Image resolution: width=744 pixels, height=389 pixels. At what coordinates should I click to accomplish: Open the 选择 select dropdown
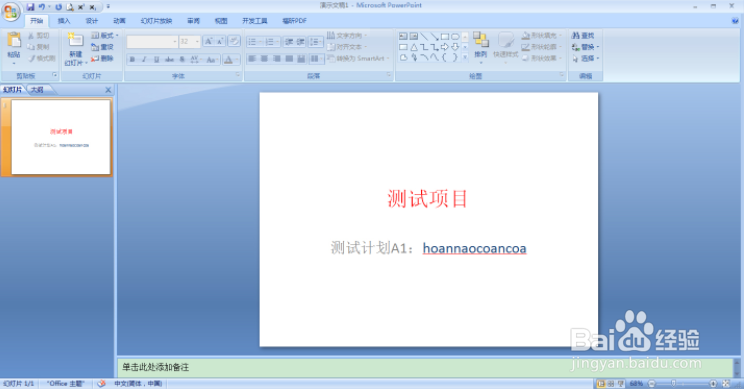click(586, 58)
